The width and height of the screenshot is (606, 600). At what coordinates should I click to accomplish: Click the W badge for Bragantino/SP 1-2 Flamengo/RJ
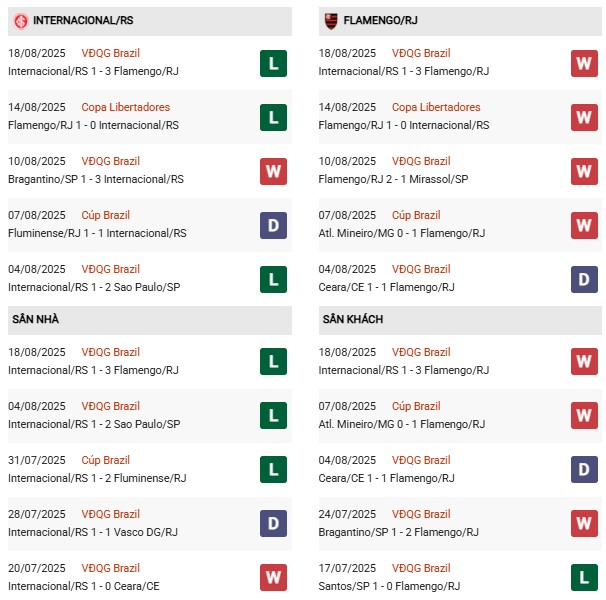coord(584,524)
